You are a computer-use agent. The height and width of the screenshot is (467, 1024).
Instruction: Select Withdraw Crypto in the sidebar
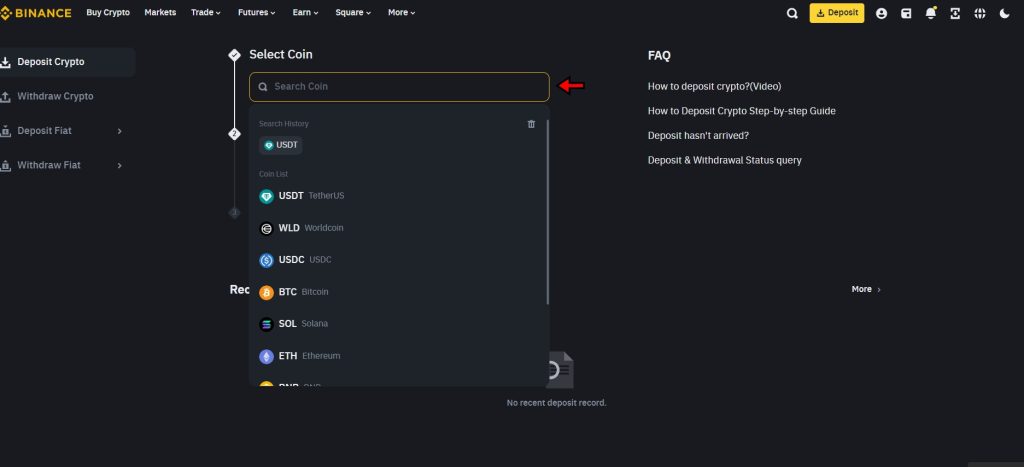pos(55,97)
